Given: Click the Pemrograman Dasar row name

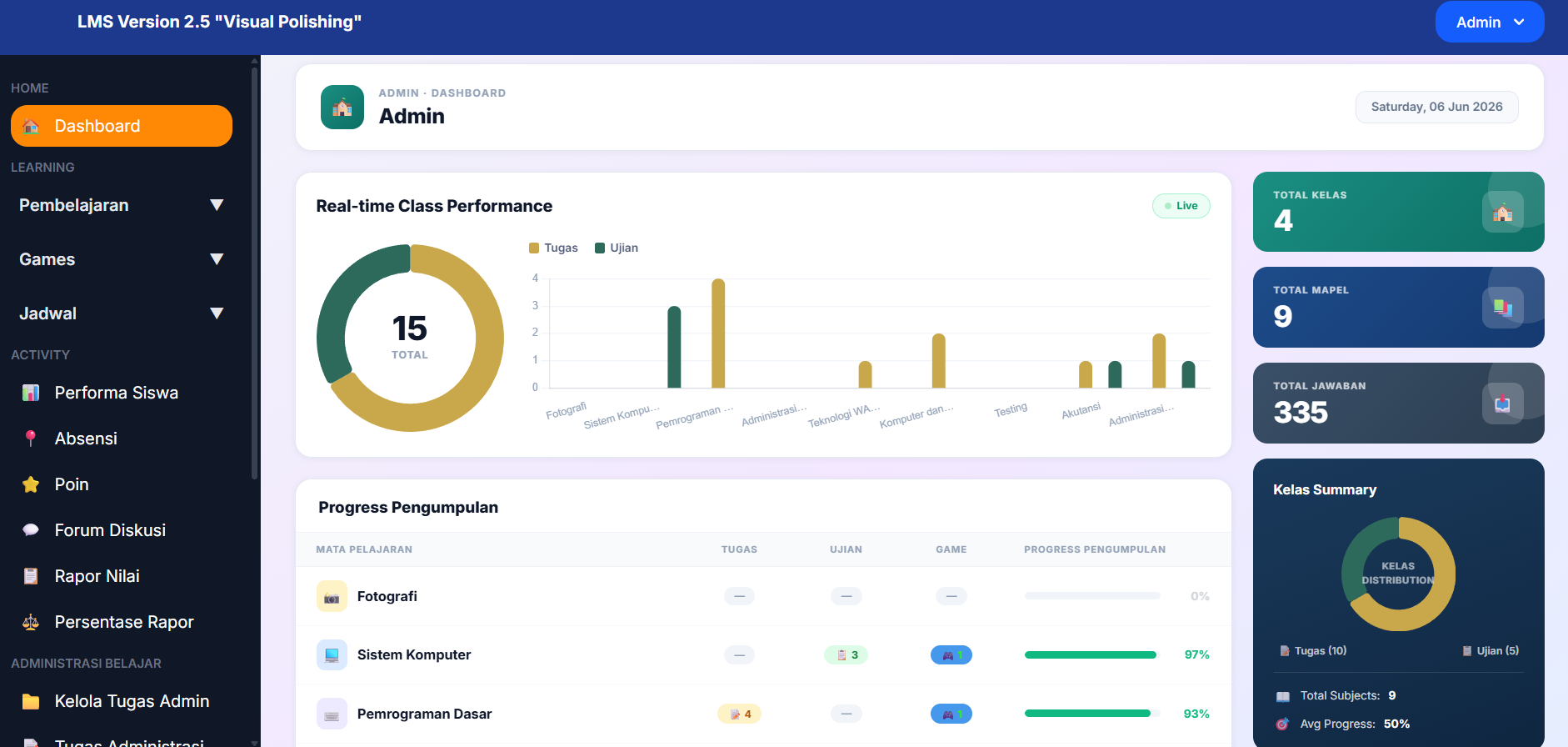Looking at the screenshot, I should click(x=425, y=714).
